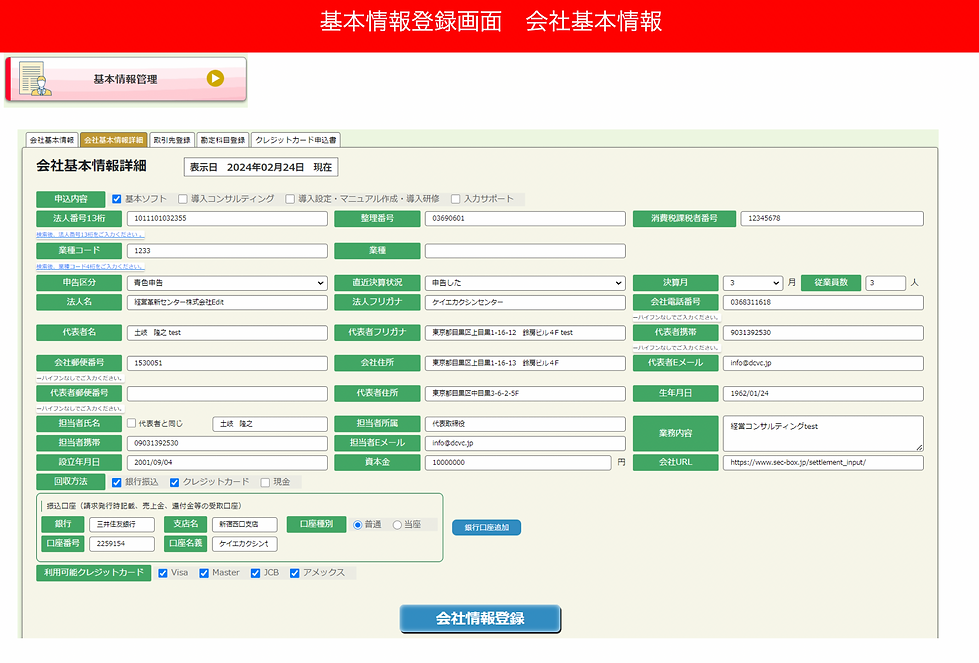
Task: Switch to 会社基本情報 tab
Action: click(x=52, y=140)
